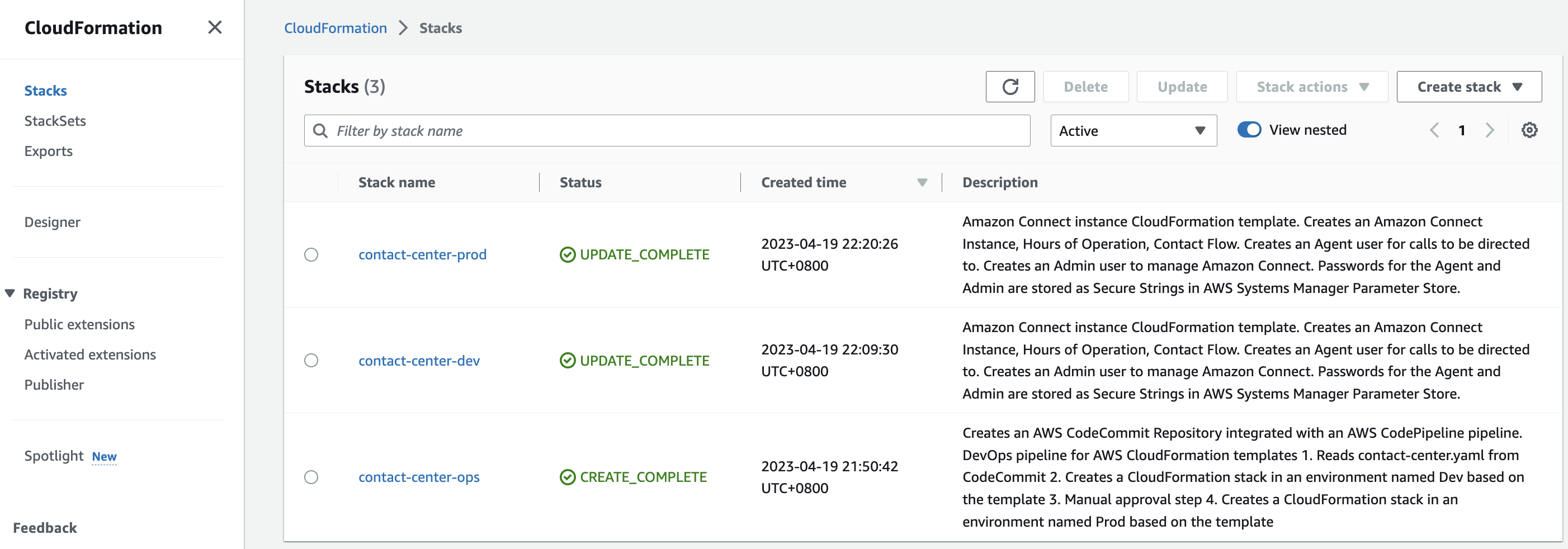1568x549 pixels.
Task: Open the contact-center-prod stack link
Action: click(422, 254)
